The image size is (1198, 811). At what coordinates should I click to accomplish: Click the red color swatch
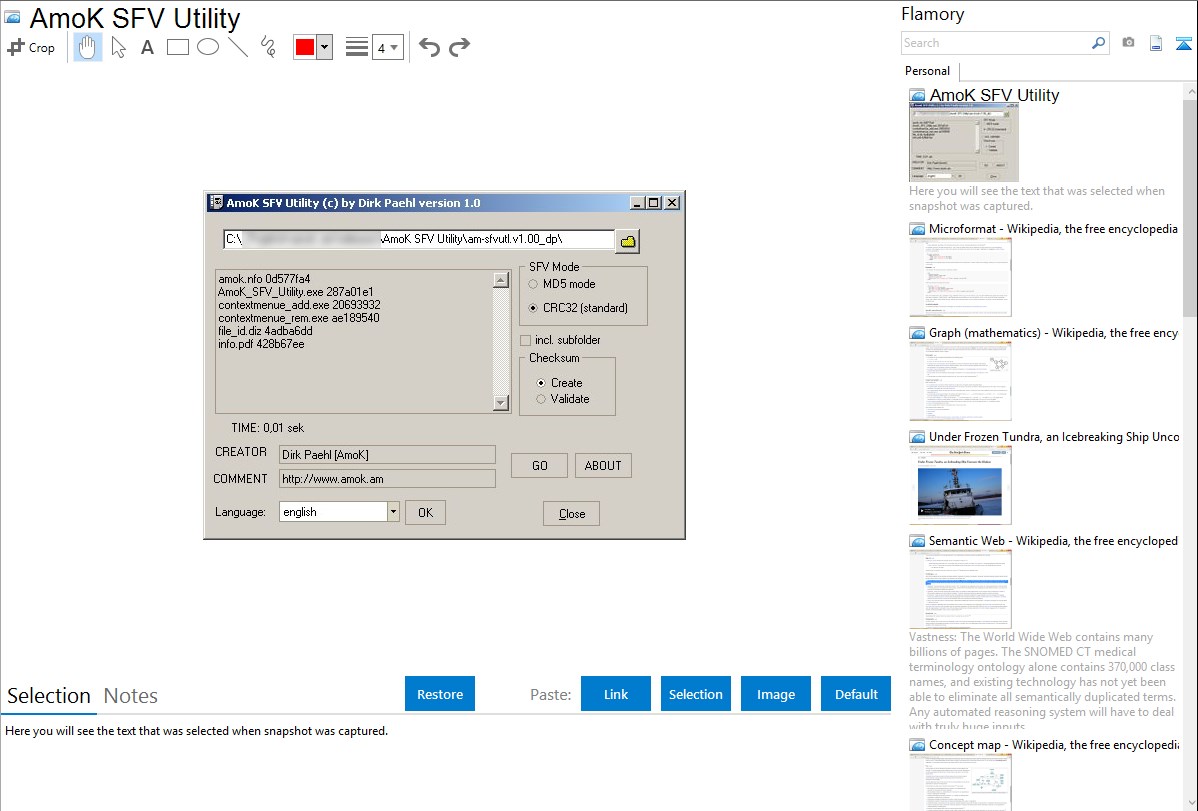pos(305,47)
